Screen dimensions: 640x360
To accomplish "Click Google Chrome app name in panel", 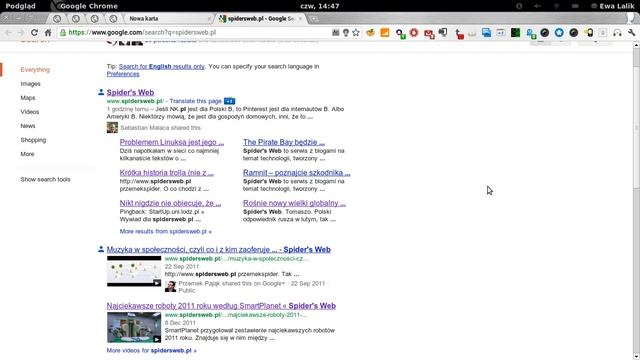I will [x=89, y=6].
